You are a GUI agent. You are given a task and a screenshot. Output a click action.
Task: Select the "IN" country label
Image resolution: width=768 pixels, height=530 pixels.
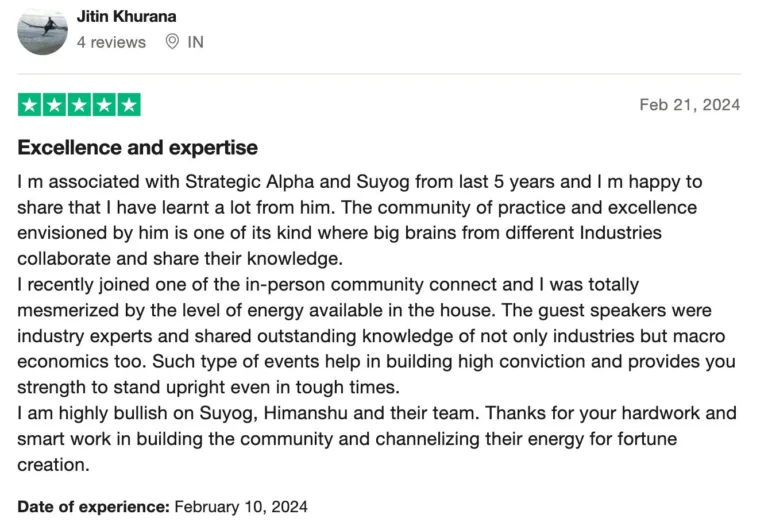point(195,42)
